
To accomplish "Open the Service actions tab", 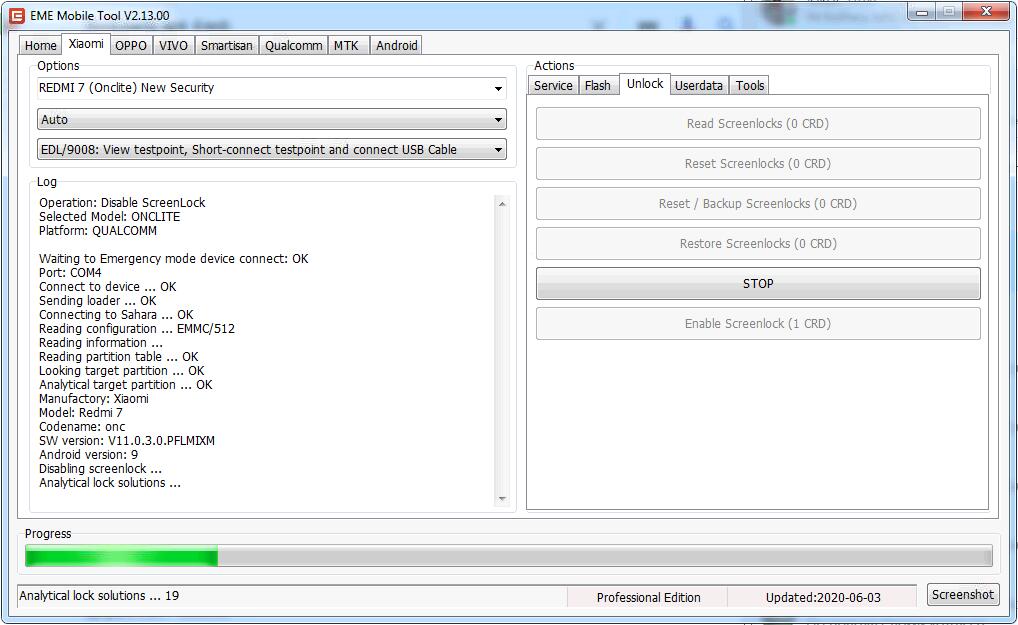I will tap(553, 86).
